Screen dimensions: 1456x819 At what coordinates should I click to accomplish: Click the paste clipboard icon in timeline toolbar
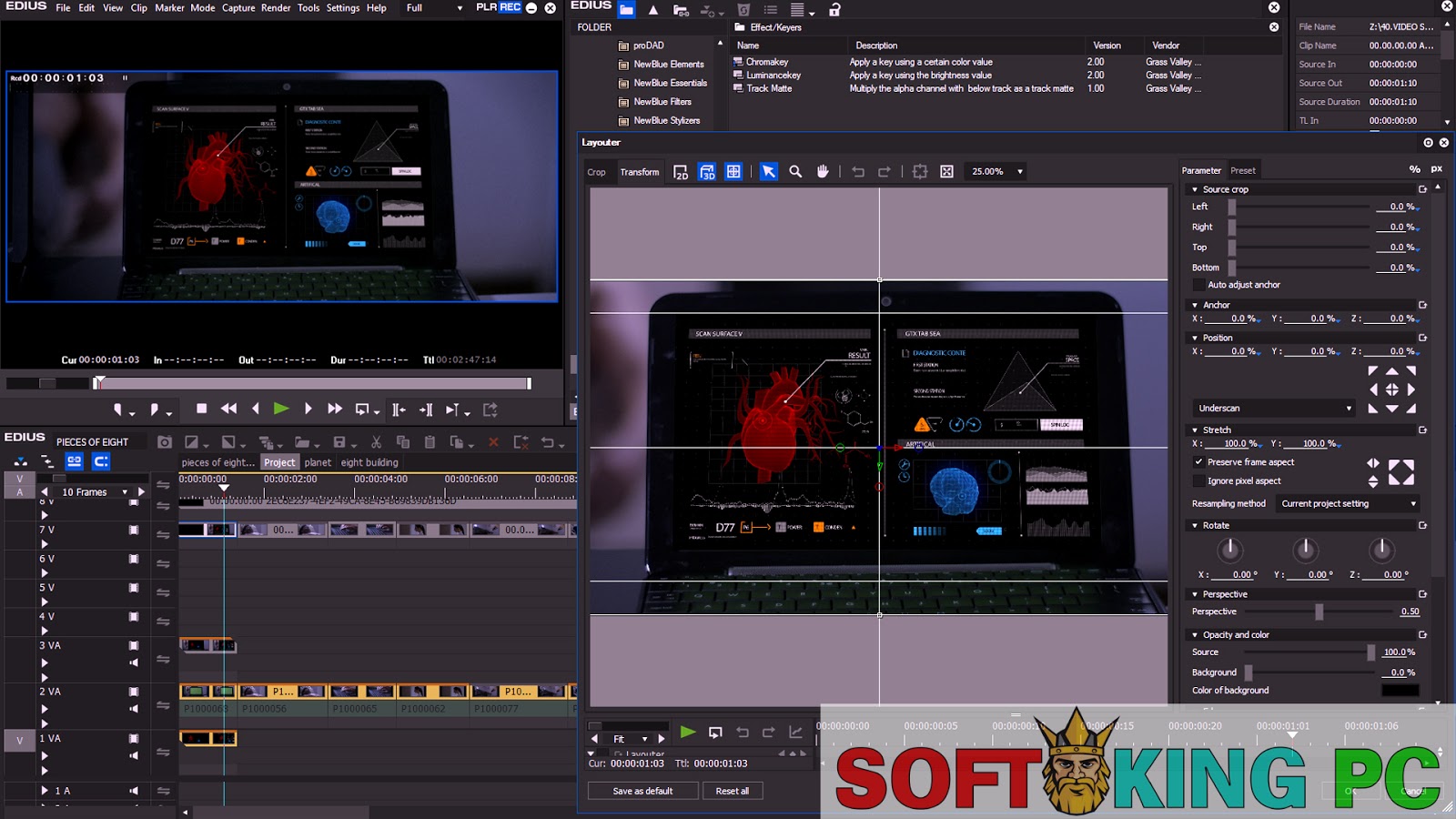430,442
